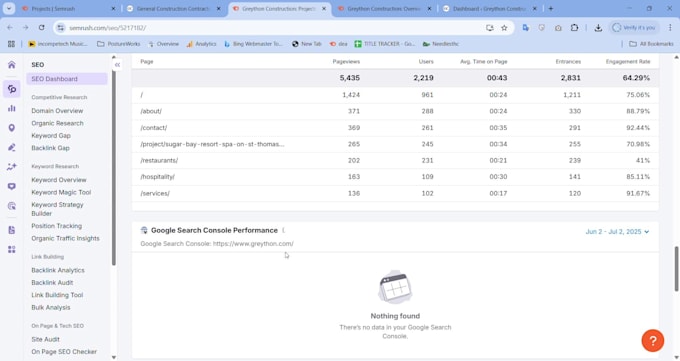This screenshot has height=361, width=680.
Task: Click the info icon beside Google Search Console Performance
Action: (283, 230)
